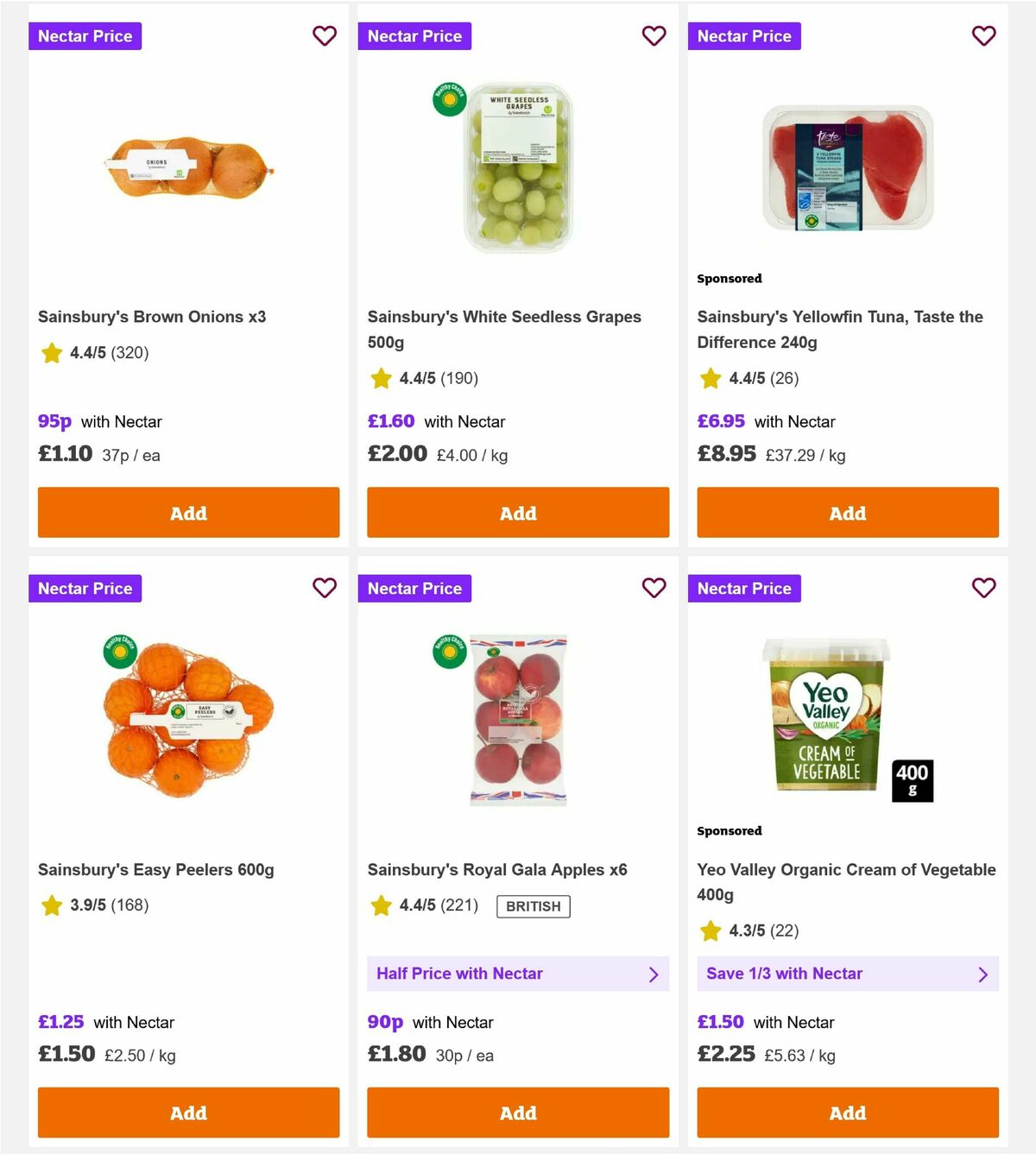Add White Seedless Grapes to trolley
Viewport: 1036px width, 1154px height.
(x=518, y=513)
